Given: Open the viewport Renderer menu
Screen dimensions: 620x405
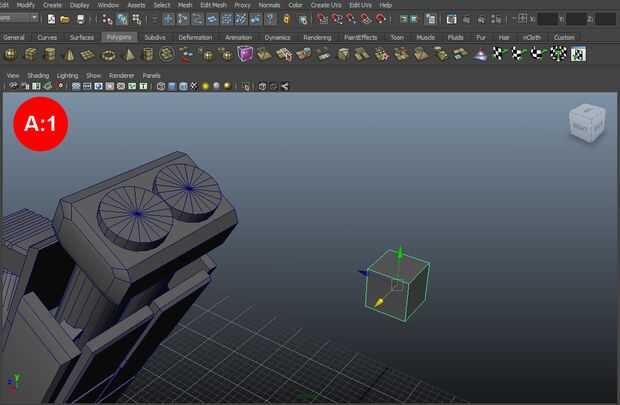Looking at the screenshot, I should (122, 75).
